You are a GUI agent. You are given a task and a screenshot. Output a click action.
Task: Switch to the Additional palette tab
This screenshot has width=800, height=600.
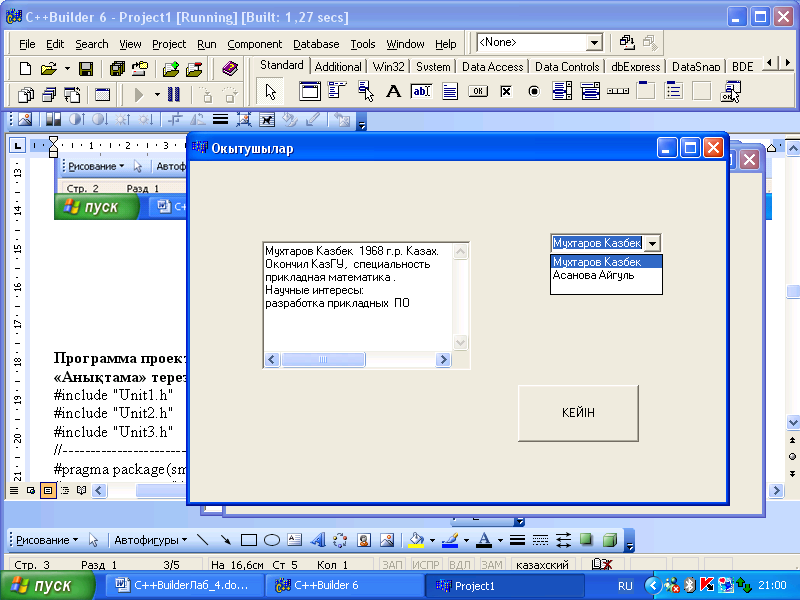click(338, 67)
